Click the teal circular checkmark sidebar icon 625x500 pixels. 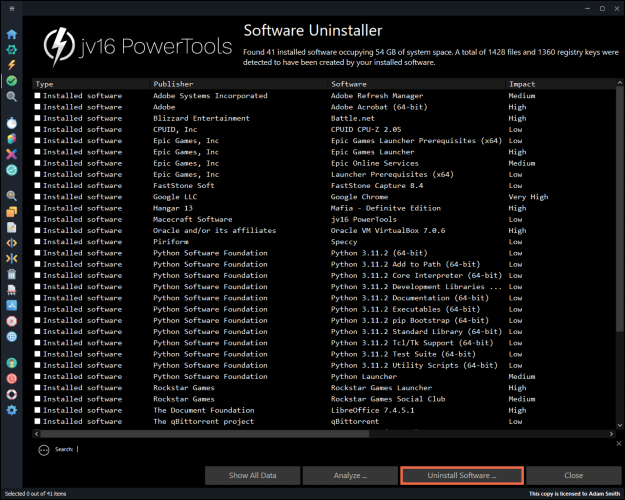click(12, 170)
